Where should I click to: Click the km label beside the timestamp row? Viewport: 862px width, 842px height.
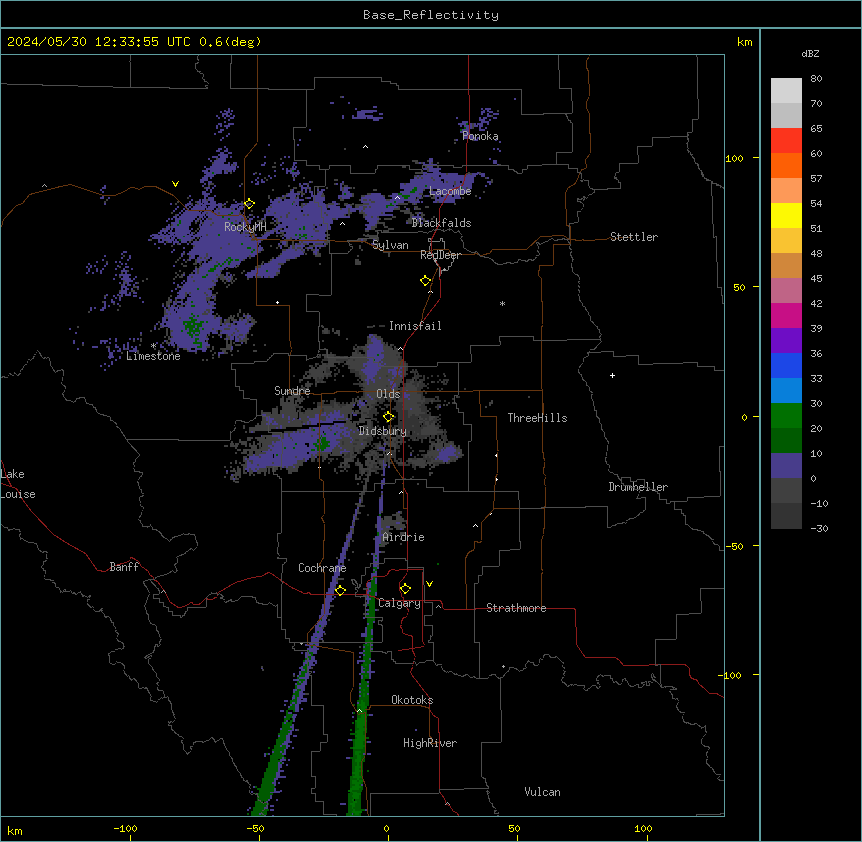pyautogui.click(x=744, y=42)
